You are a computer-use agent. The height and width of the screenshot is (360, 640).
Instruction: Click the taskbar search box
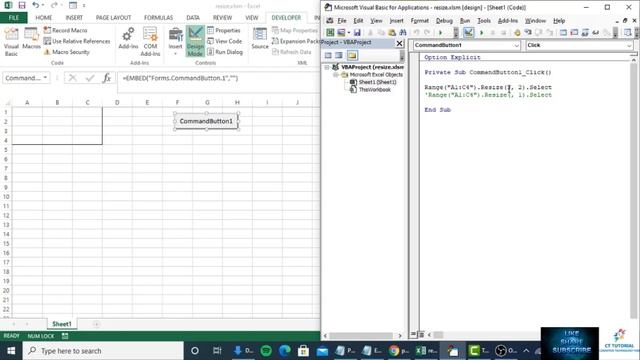coord(103,351)
